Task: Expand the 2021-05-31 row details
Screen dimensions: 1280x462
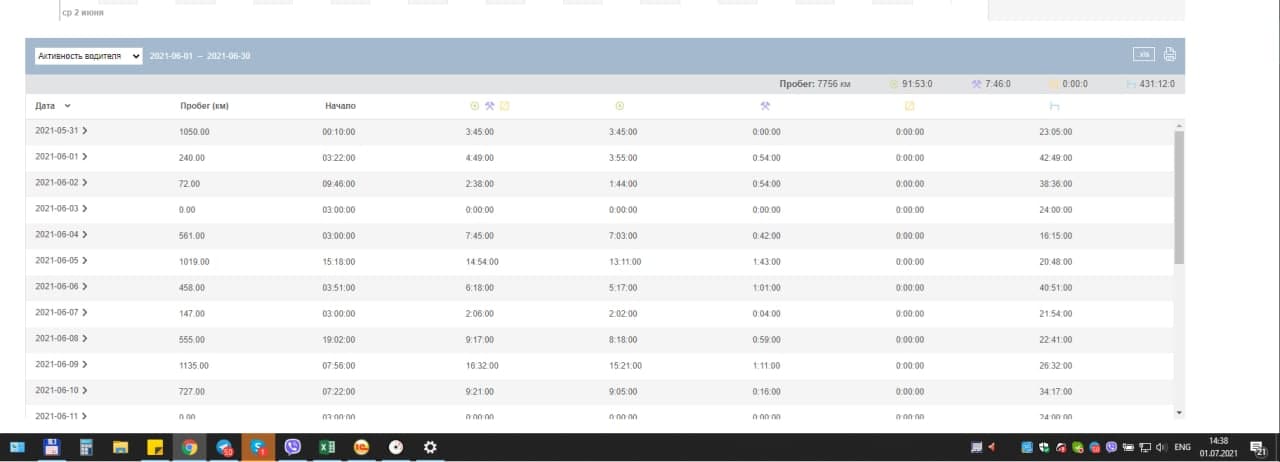Action: coord(85,131)
